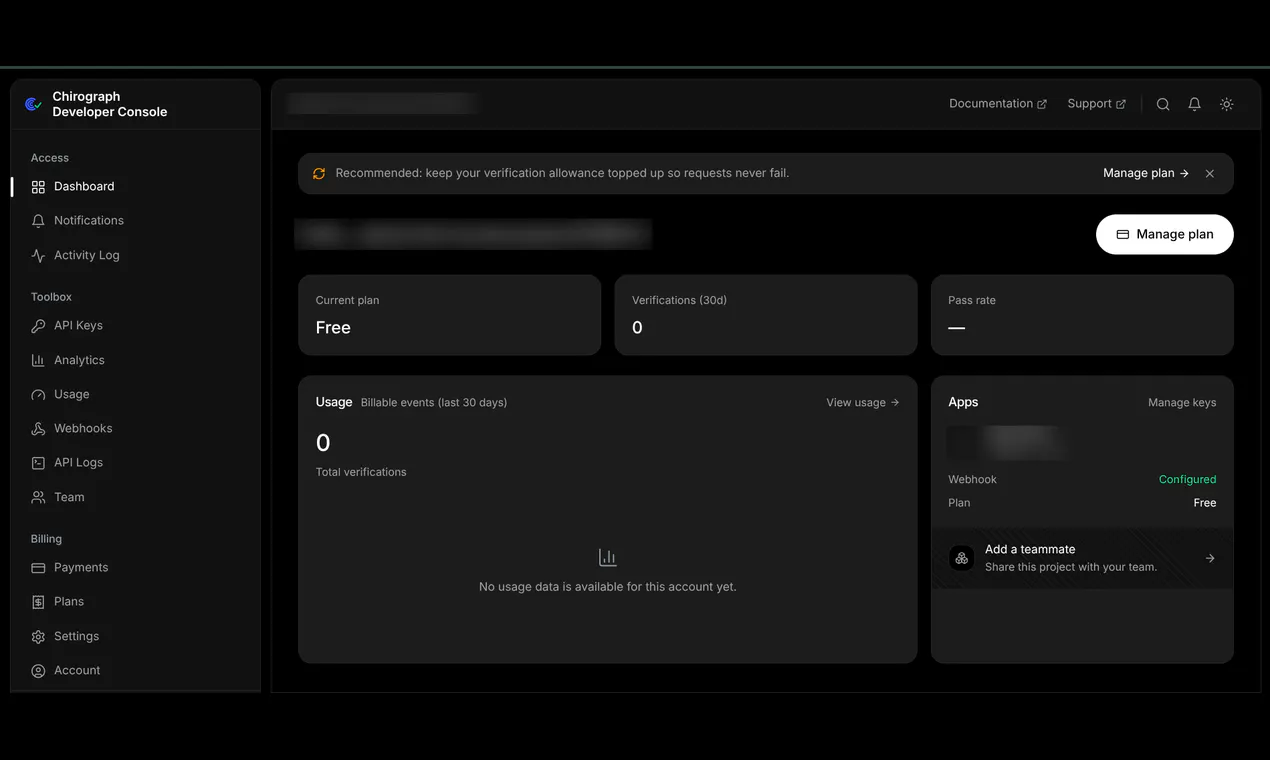The image size is (1270, 760).
Task: Click the Webhooks icon in sidebar
Action: pos(38,429)
